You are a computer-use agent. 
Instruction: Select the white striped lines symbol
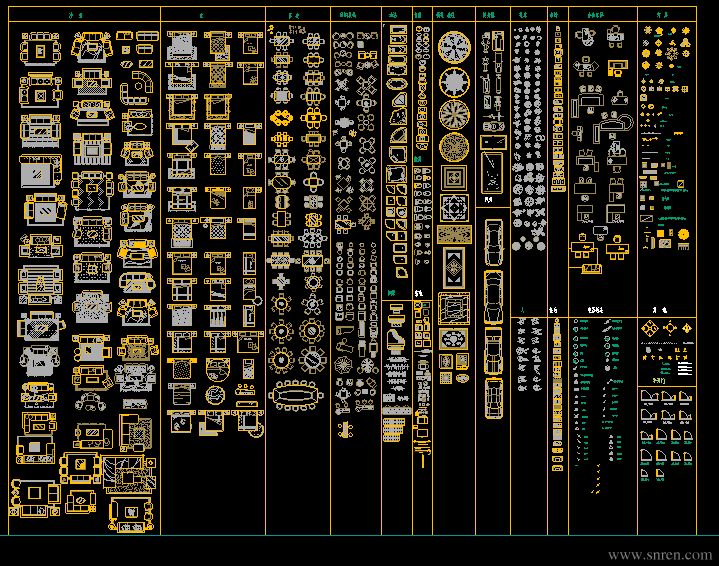tap(685, 368)
